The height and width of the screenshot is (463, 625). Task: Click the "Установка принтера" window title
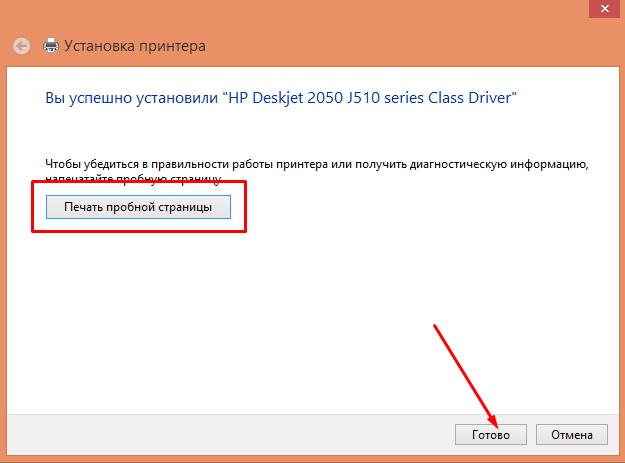pos(135,46)
